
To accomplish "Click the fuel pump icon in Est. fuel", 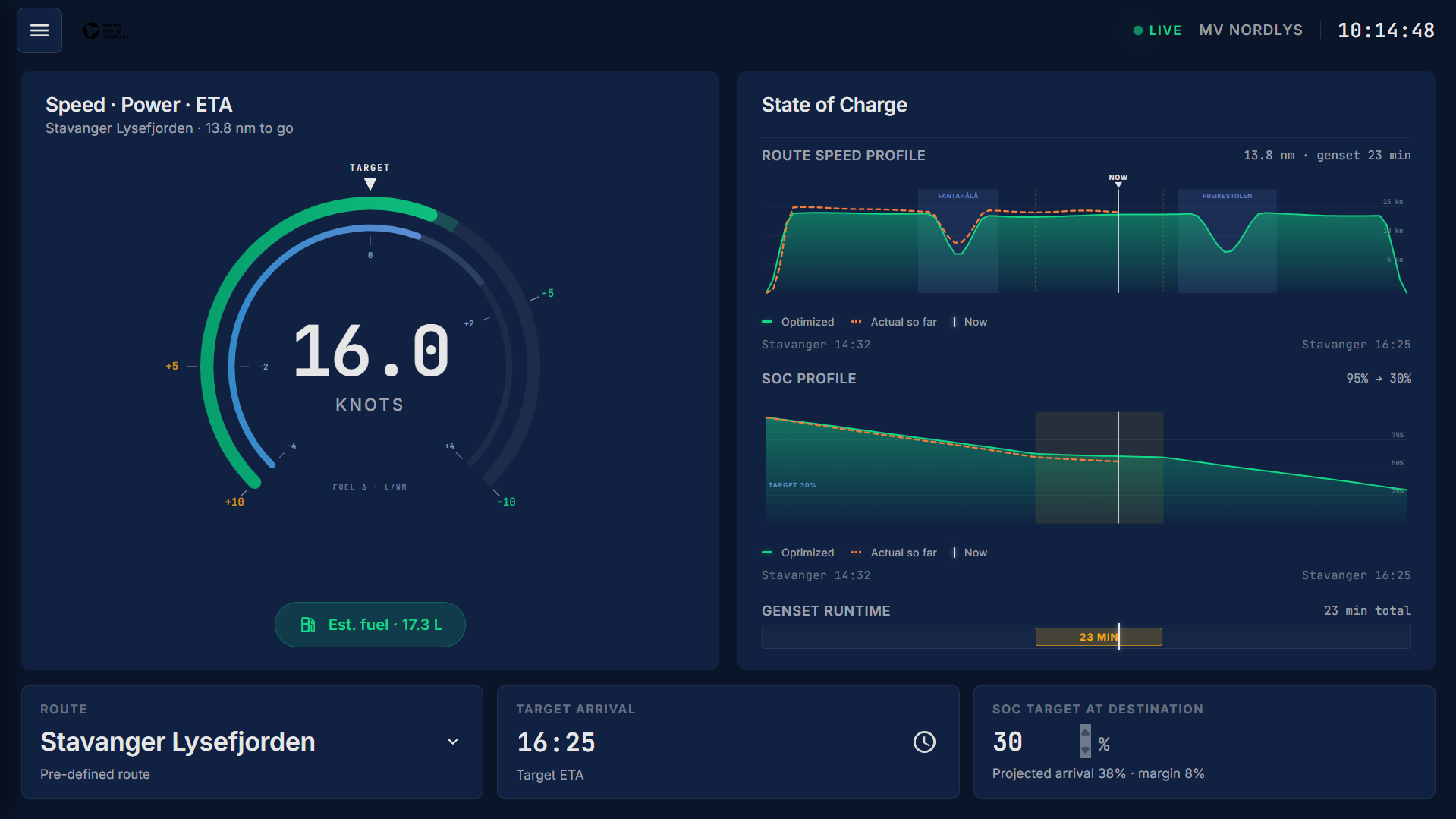I will pyautogui.click(x=308, y=625).
